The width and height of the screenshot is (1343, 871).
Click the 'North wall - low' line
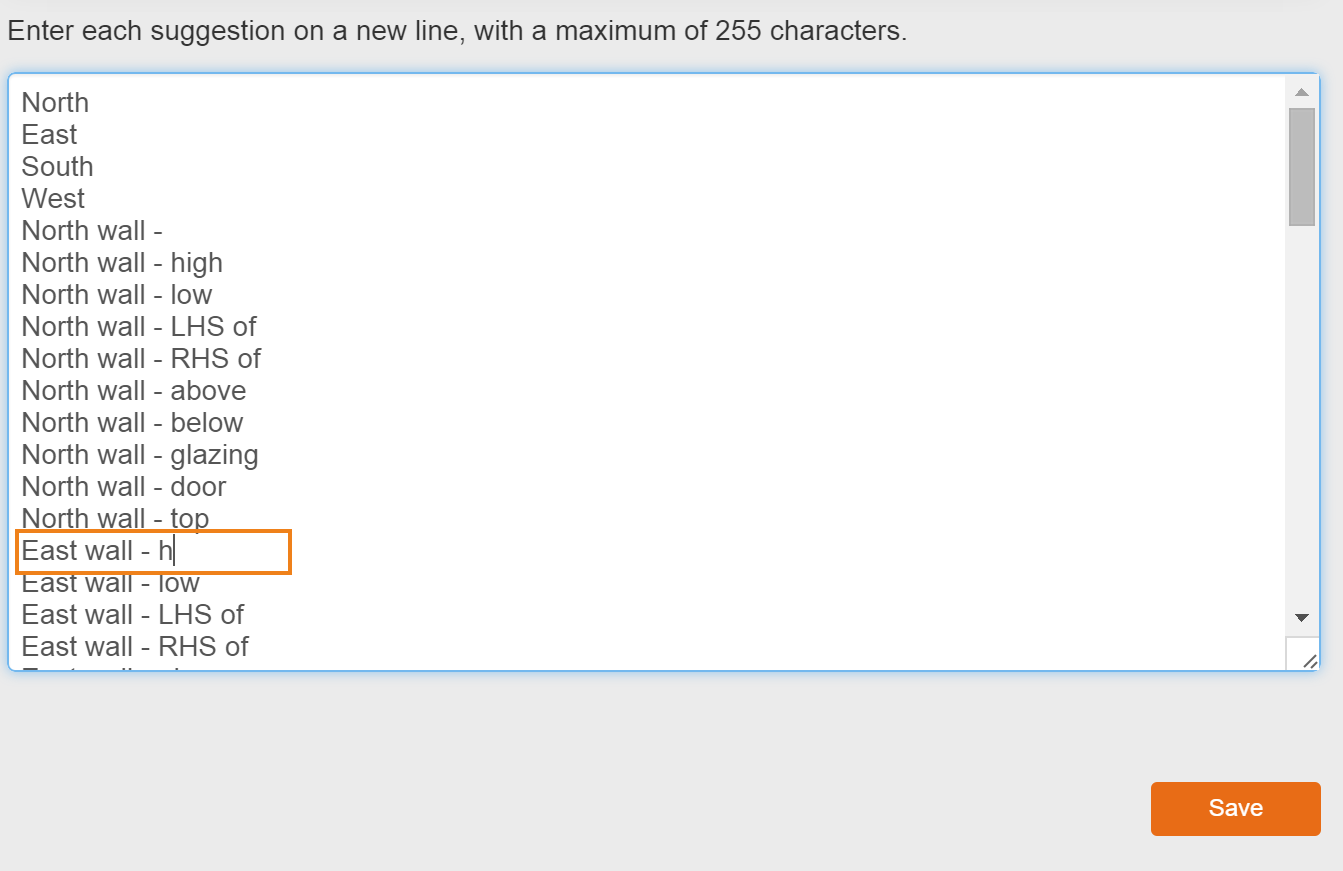point(117,295)
